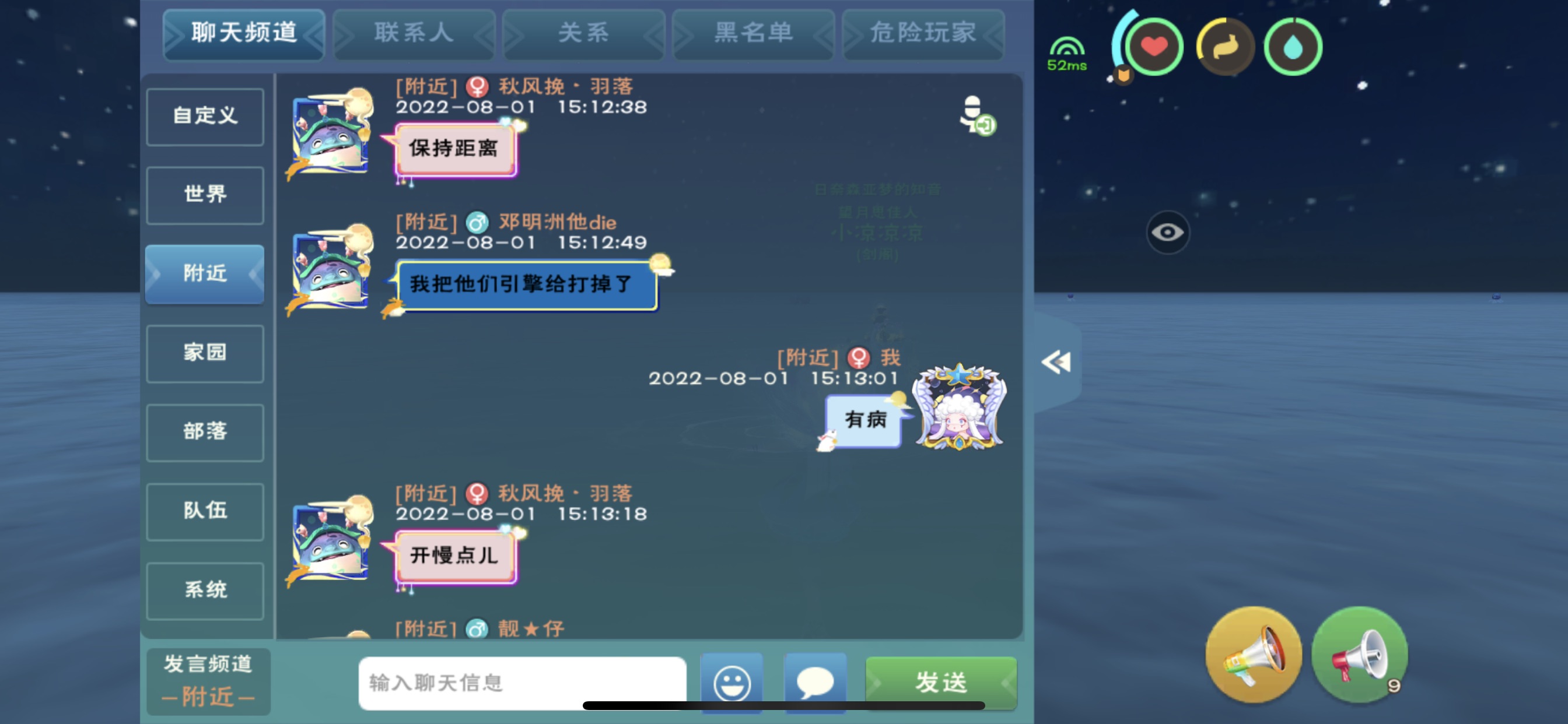Tap the water drop thirst icon
The image size is (1568, 724).
pyautogui.click(x=1293, y=47)
